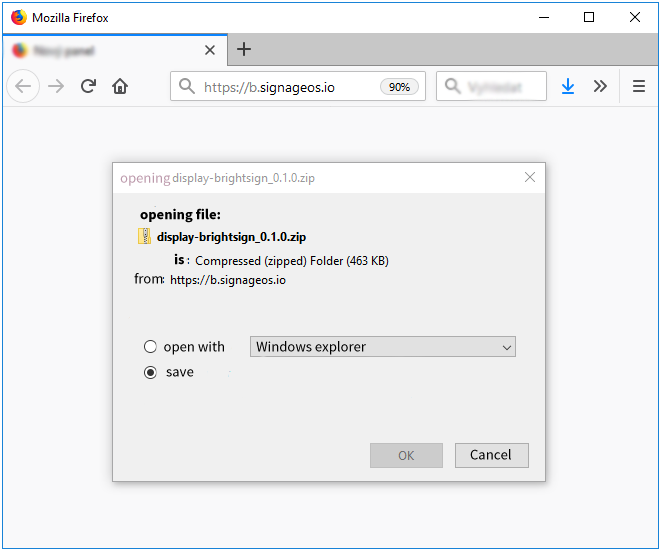Cancel the file download dialog
Image resolution: width=661 pixels, height=551 pixels.
click(x=492, y=455)
